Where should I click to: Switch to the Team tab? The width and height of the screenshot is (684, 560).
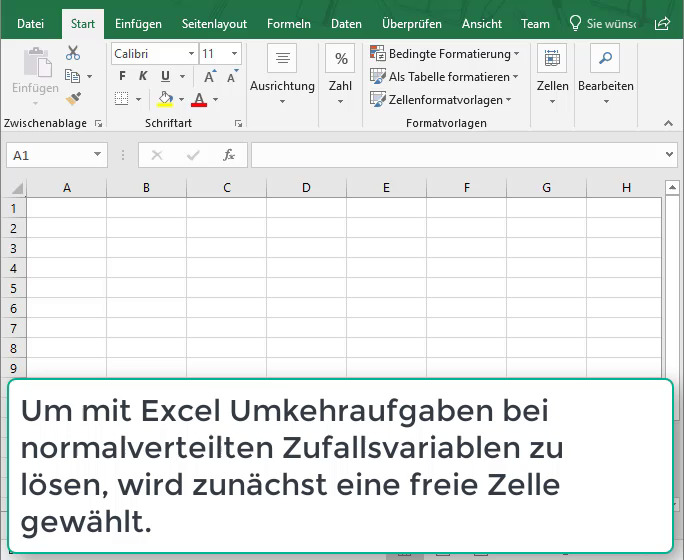535,24
